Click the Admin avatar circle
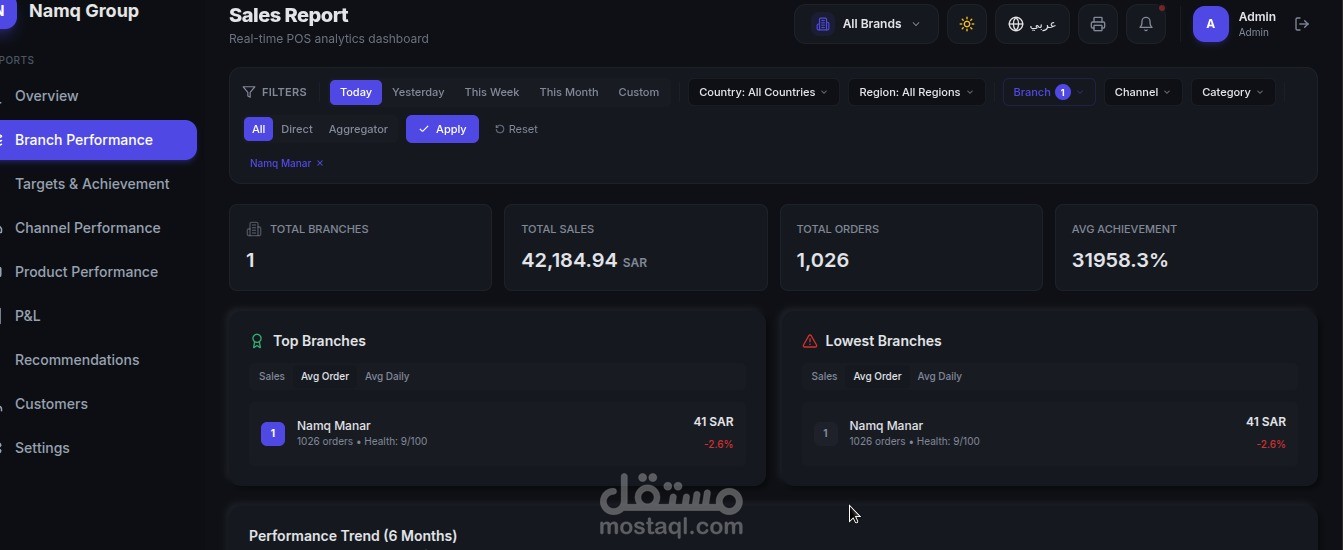This screenshot has height=550, width=1343. (x=1211, y=24)
